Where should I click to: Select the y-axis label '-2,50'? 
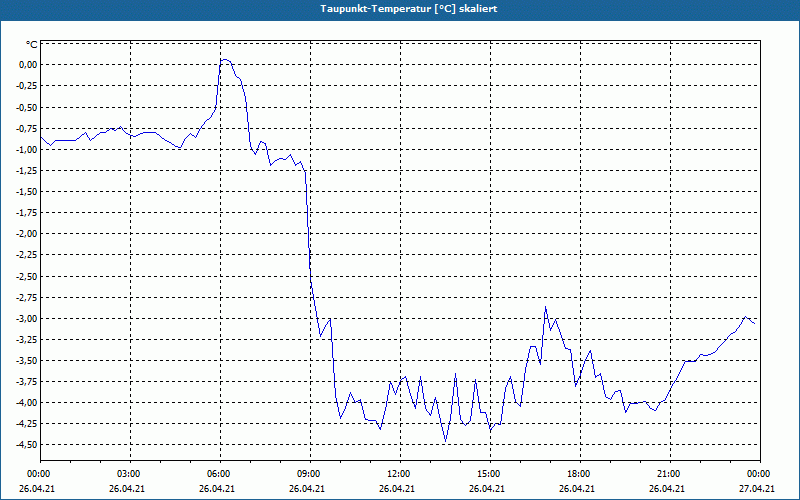pyautogui.click(x=27, y=277)
